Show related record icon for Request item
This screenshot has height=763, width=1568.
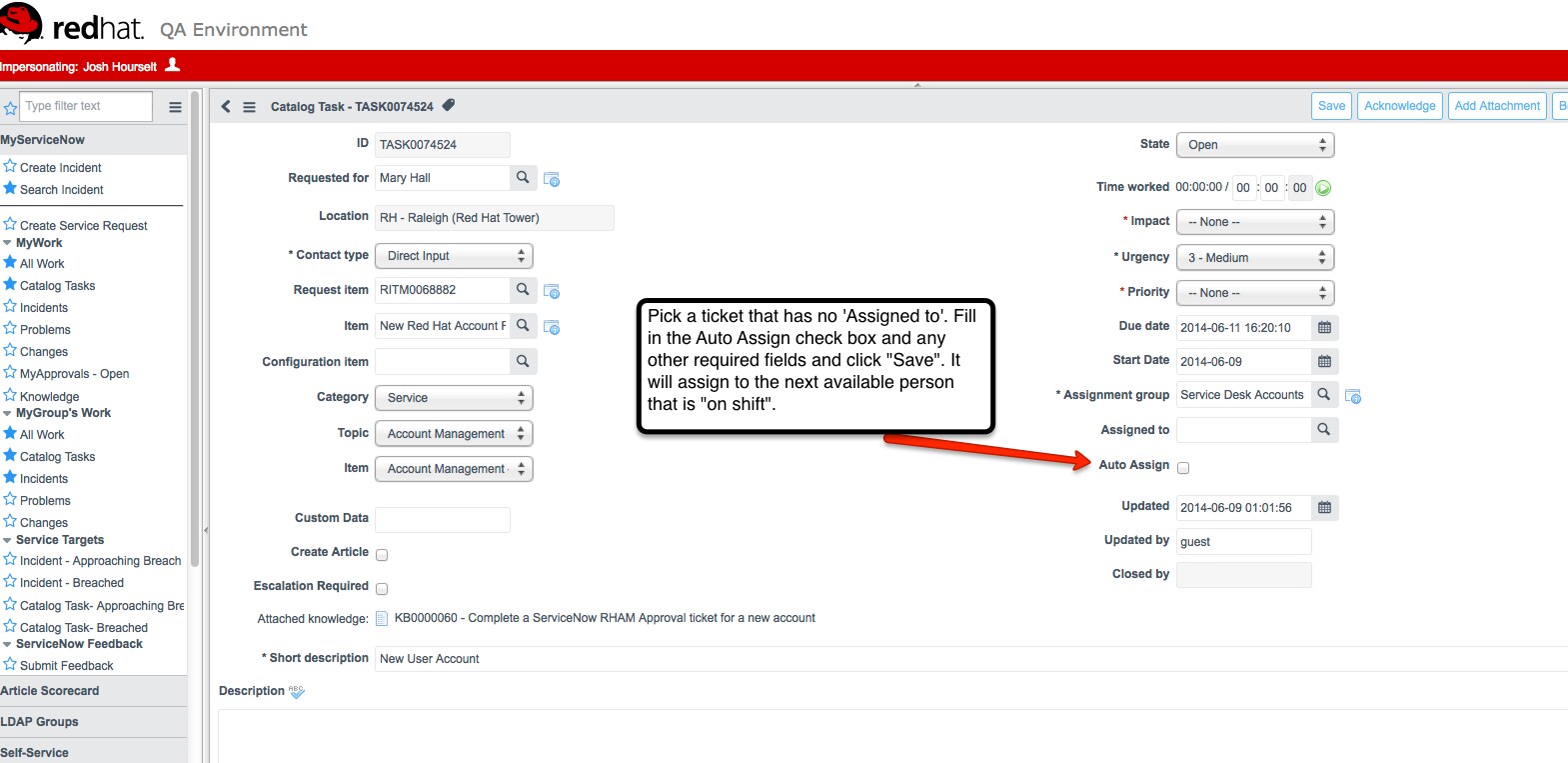tap(552, 291)
